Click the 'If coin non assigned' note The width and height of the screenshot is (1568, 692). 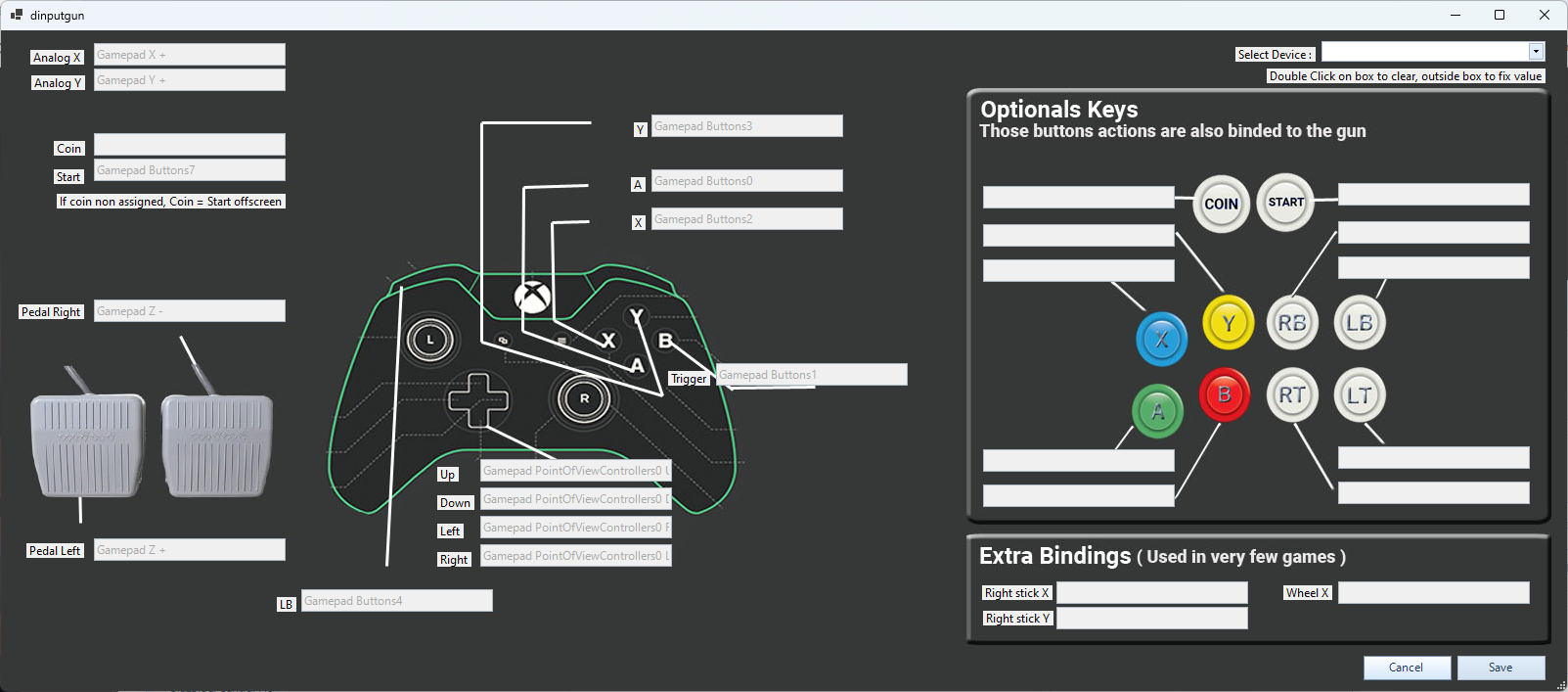[x=170, y=202]
